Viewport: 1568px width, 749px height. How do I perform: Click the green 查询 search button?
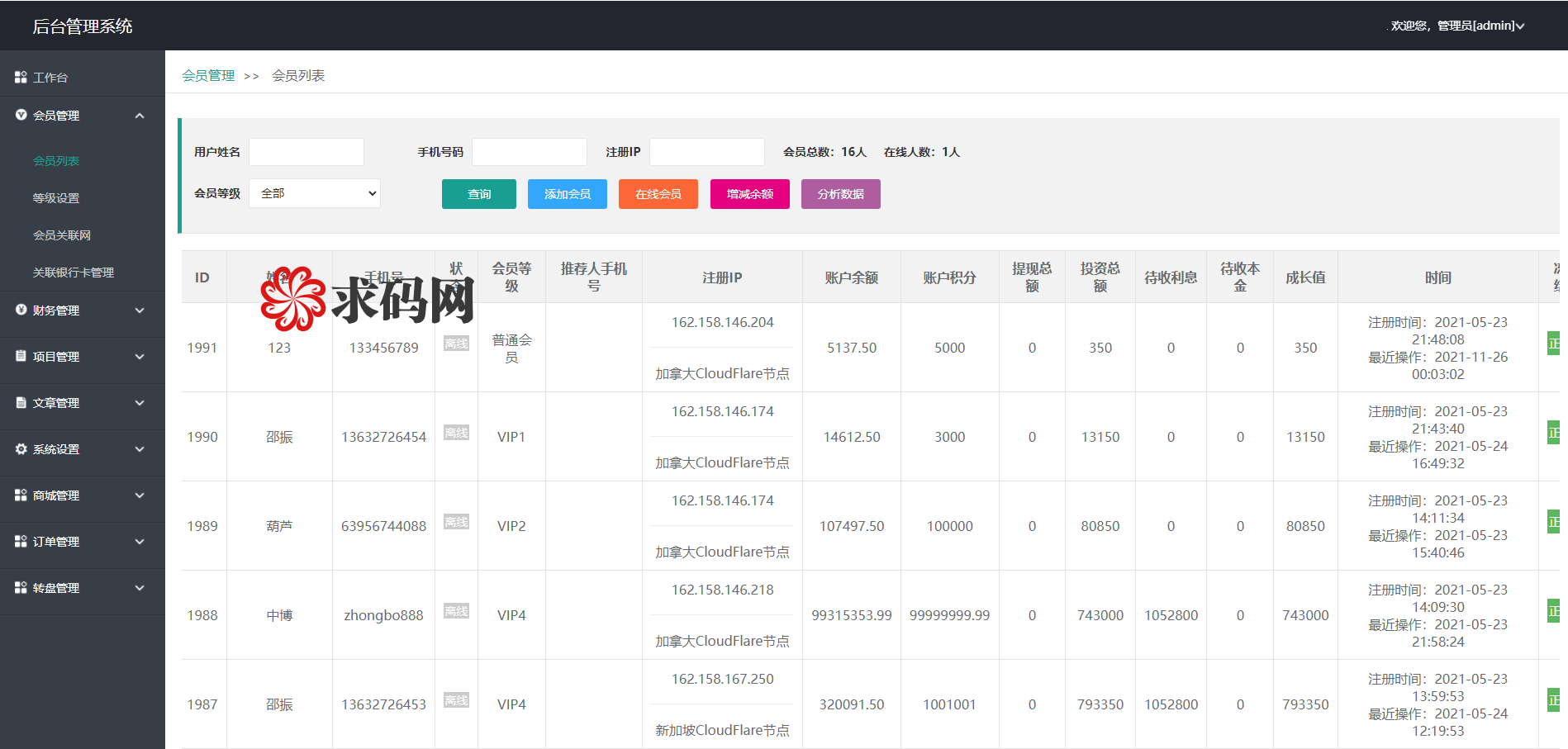(x=478, y=194)
